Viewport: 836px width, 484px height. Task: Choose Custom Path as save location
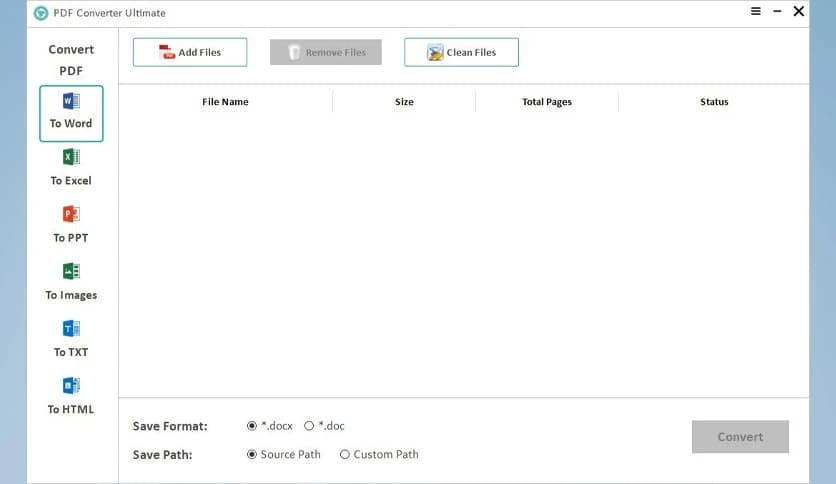click(x=379, y=455)
